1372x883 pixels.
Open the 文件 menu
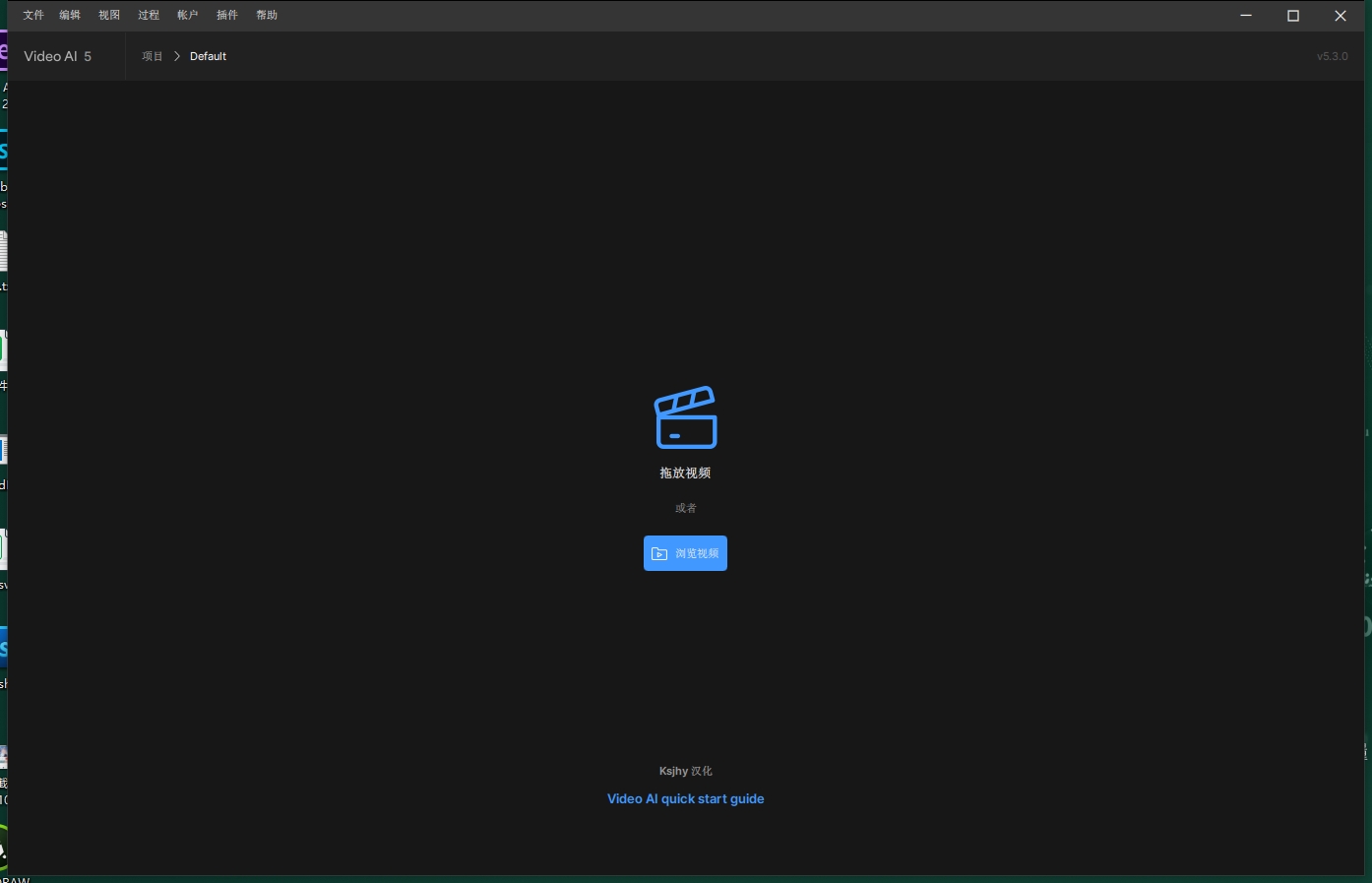coord(33,15)
